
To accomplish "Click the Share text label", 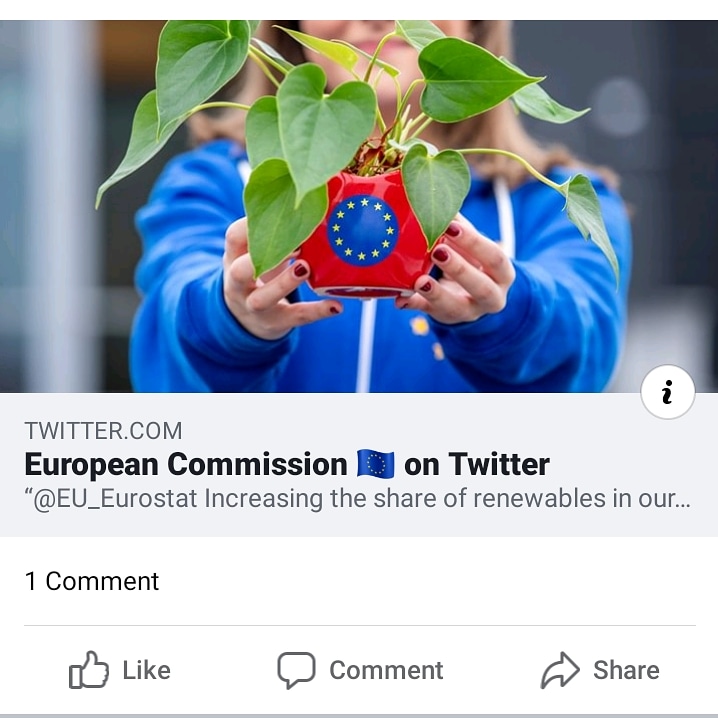I will pos(626,670).
